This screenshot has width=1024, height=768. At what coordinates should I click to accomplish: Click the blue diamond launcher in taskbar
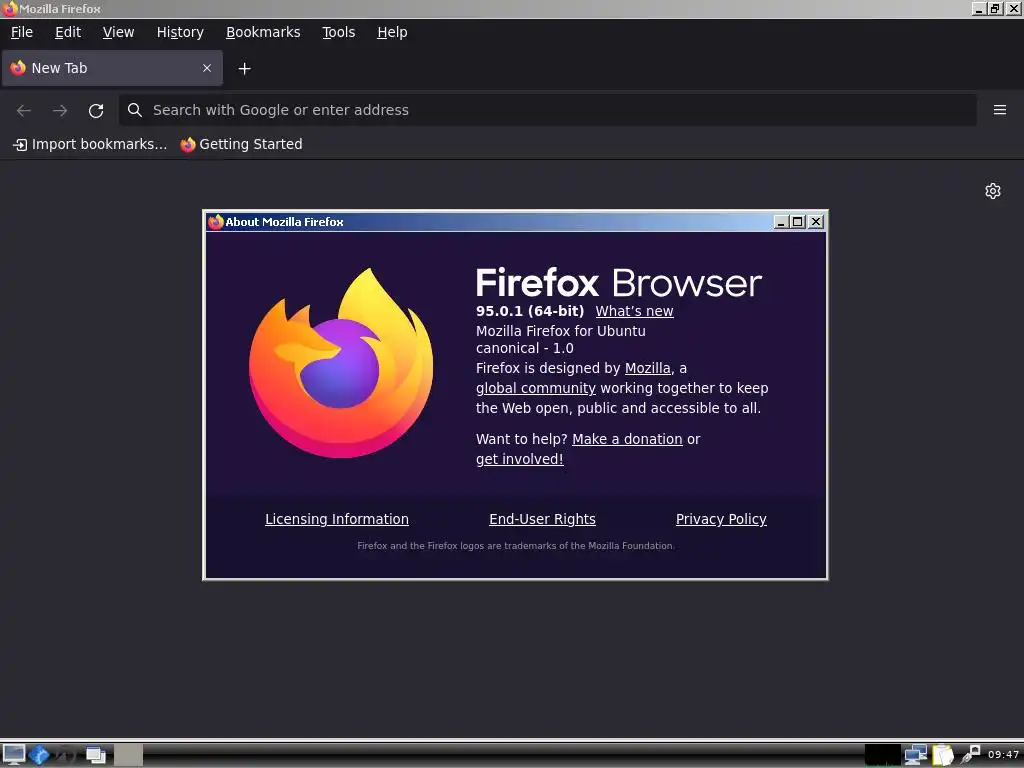coord(39,755)
